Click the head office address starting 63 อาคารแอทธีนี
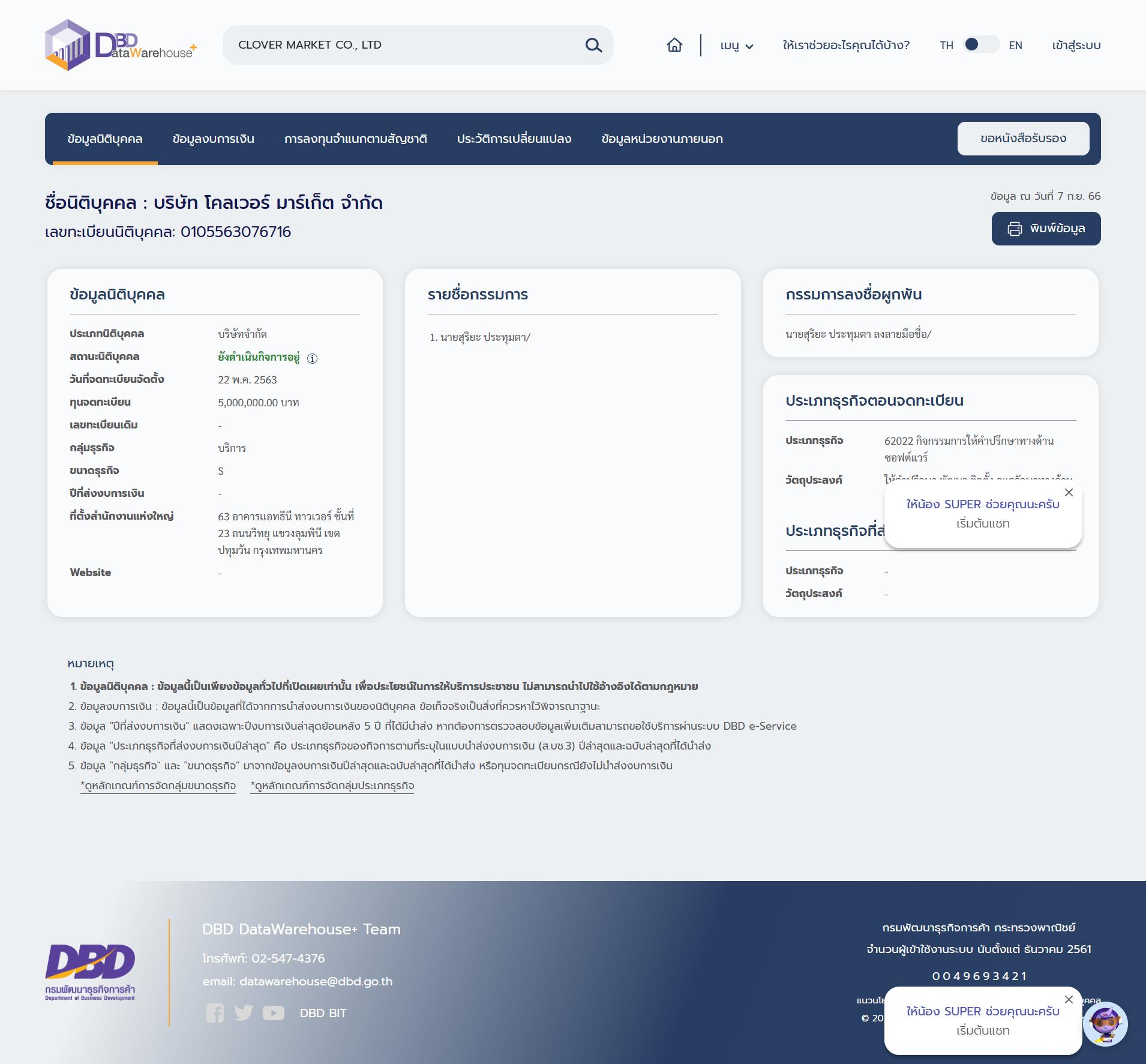The height and width of the screenshot is (1064, 1146). [x=286, y=533]
